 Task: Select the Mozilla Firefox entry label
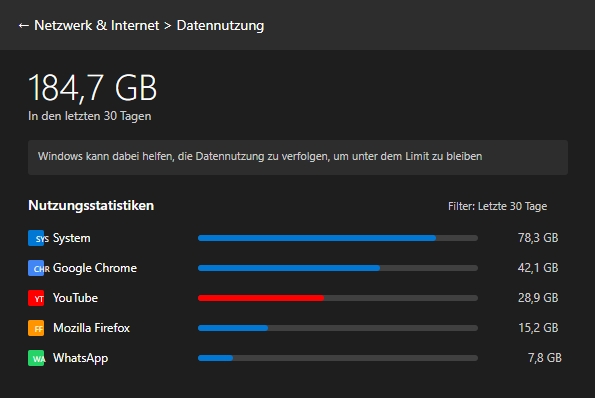91,328
